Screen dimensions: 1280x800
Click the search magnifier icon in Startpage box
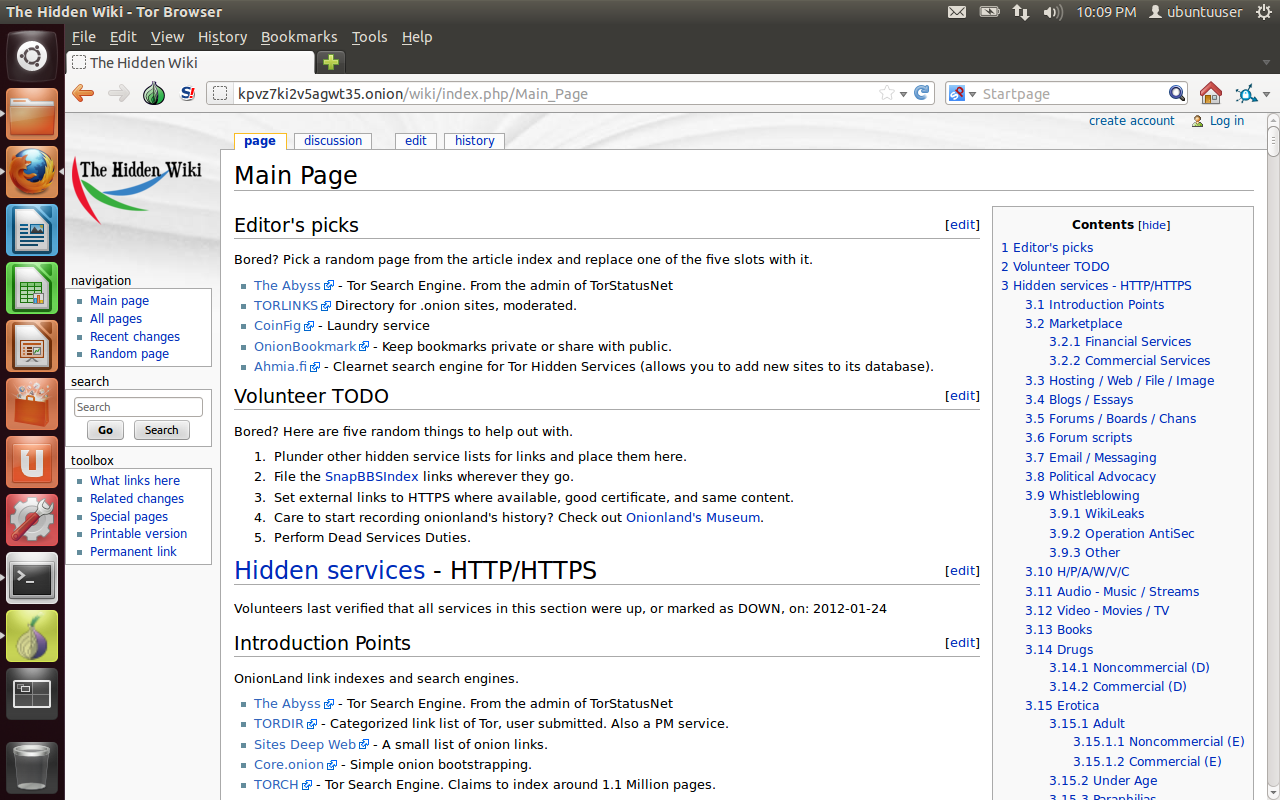pos(1177,94)
